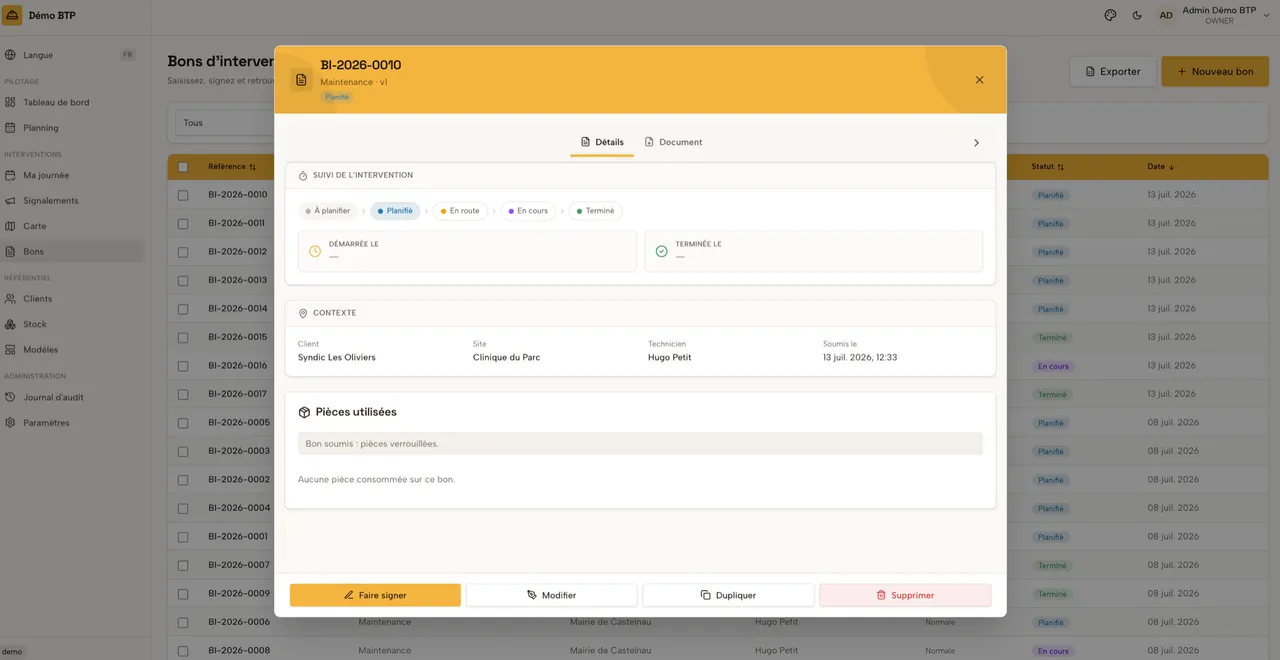Image resolution: width=1280 pixels, height=660 pixels.
Task: Toggle dark mode moon icon
Action: 1137,15
